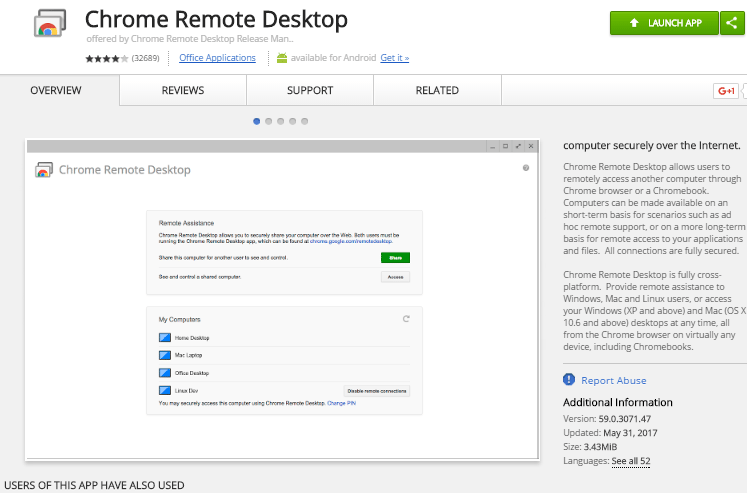Switch to the RELATED tab
The width and height of the screenshot is (747, 493).
pyautogui.click(x=437, y=90)
